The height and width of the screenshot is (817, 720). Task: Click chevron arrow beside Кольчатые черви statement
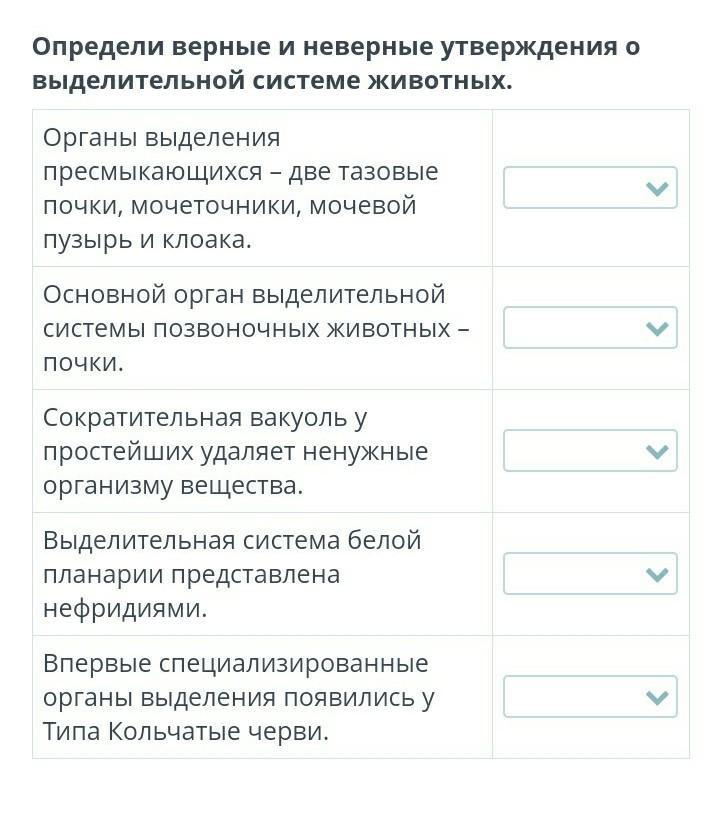[x=657, y=697]
